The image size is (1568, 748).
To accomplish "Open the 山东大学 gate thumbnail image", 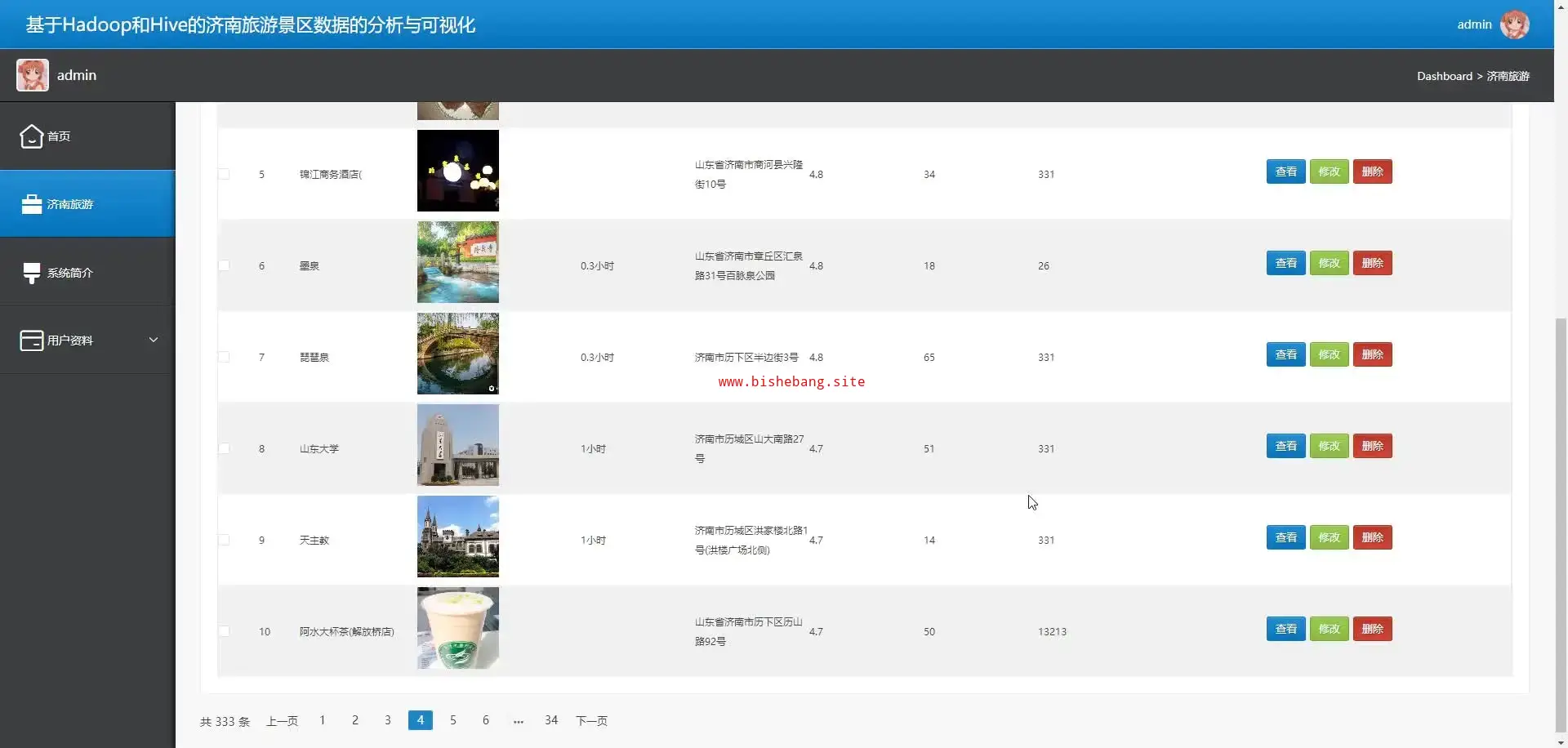I will pos(457,446).
